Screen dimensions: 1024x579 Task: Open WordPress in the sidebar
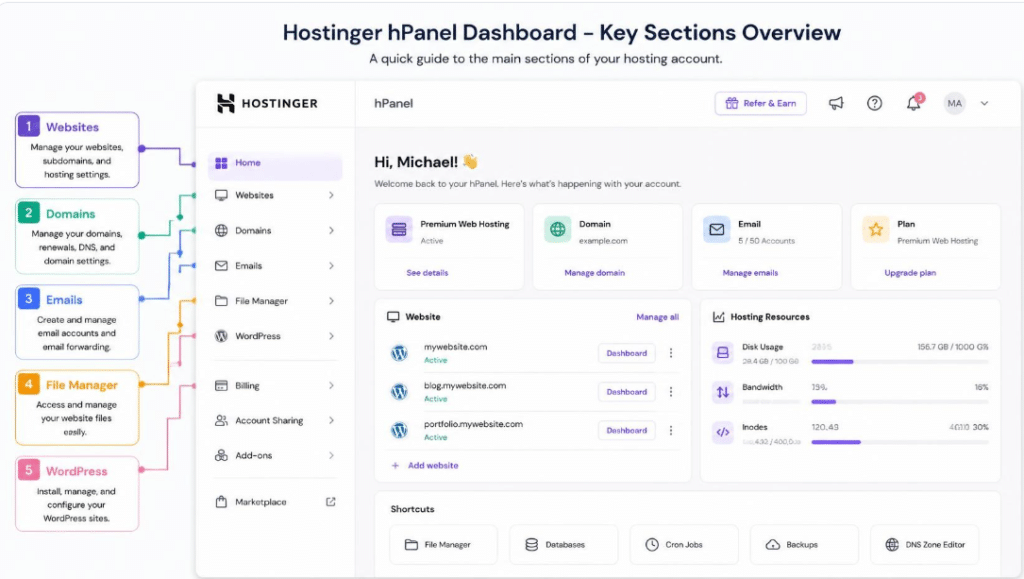[275, 336]
